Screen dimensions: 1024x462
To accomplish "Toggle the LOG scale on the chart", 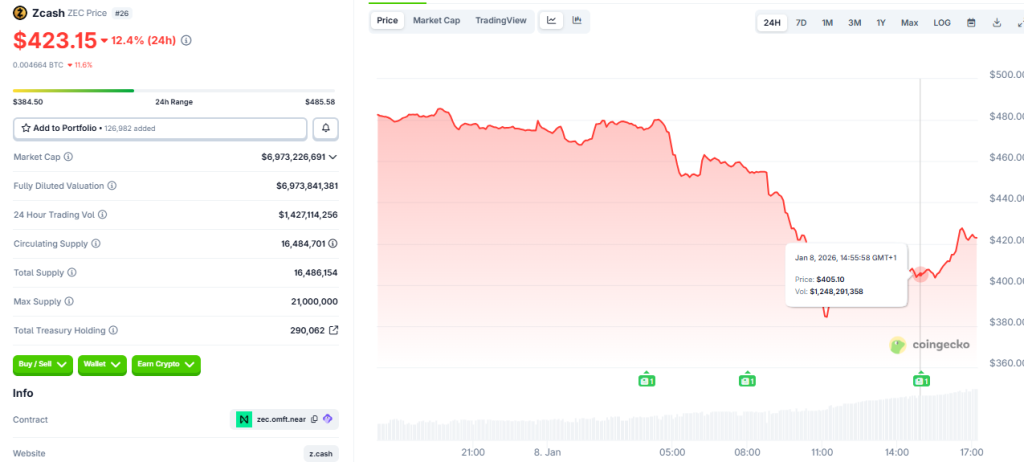I will coord(942,22).
